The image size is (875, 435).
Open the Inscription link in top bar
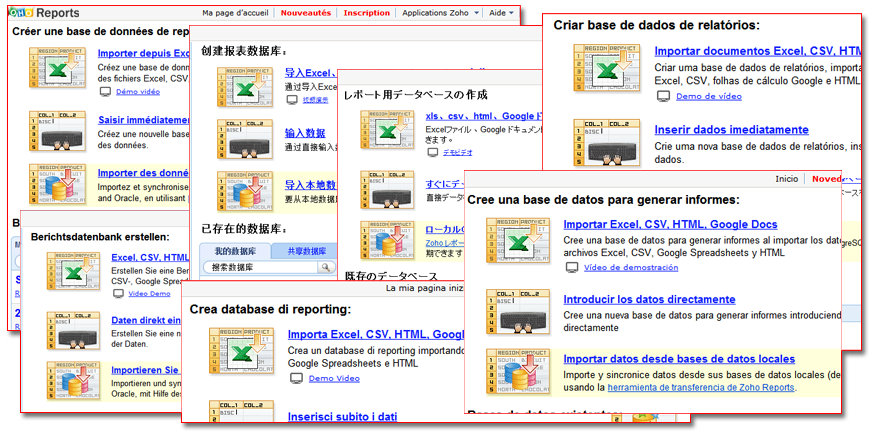coord(367,13)
